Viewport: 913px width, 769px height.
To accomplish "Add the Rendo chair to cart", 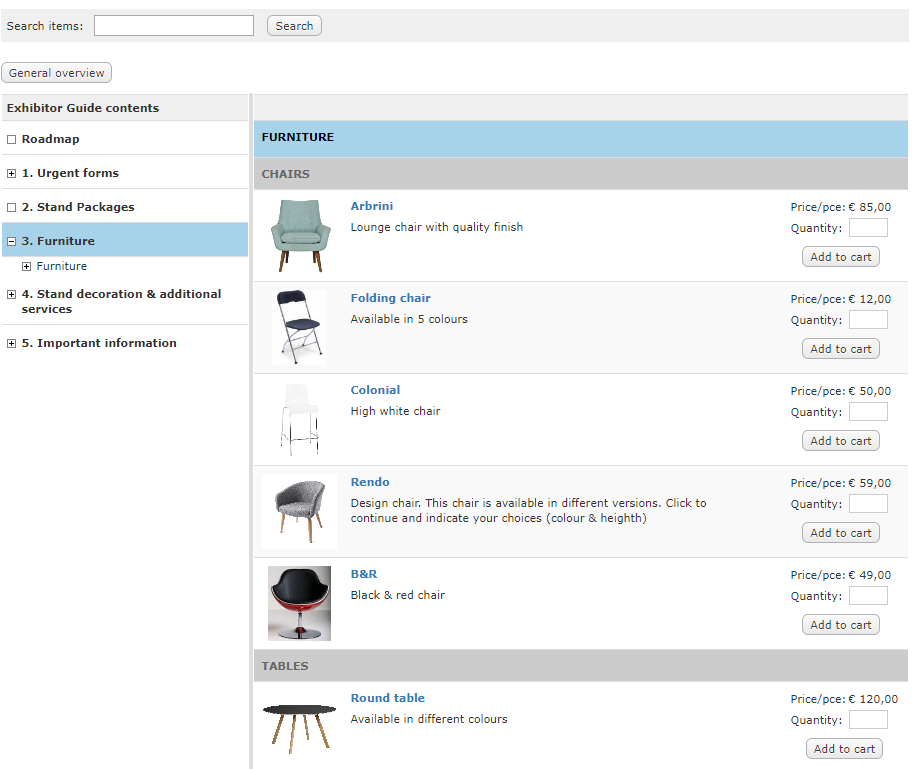I will (x=840, y=533).
